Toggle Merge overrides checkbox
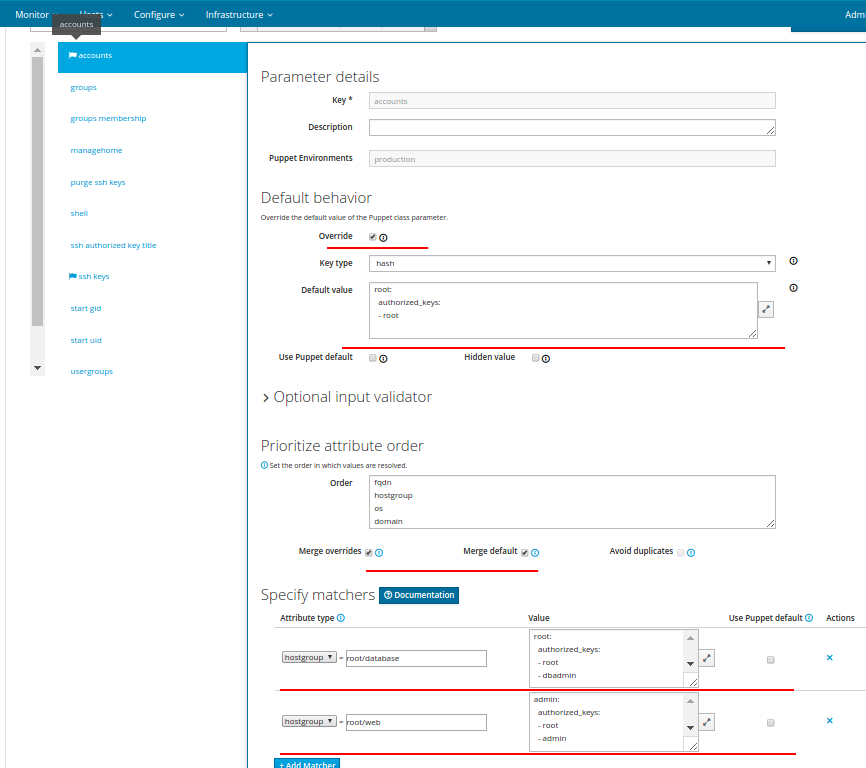866x768 pixels. [x=368, y=553]
